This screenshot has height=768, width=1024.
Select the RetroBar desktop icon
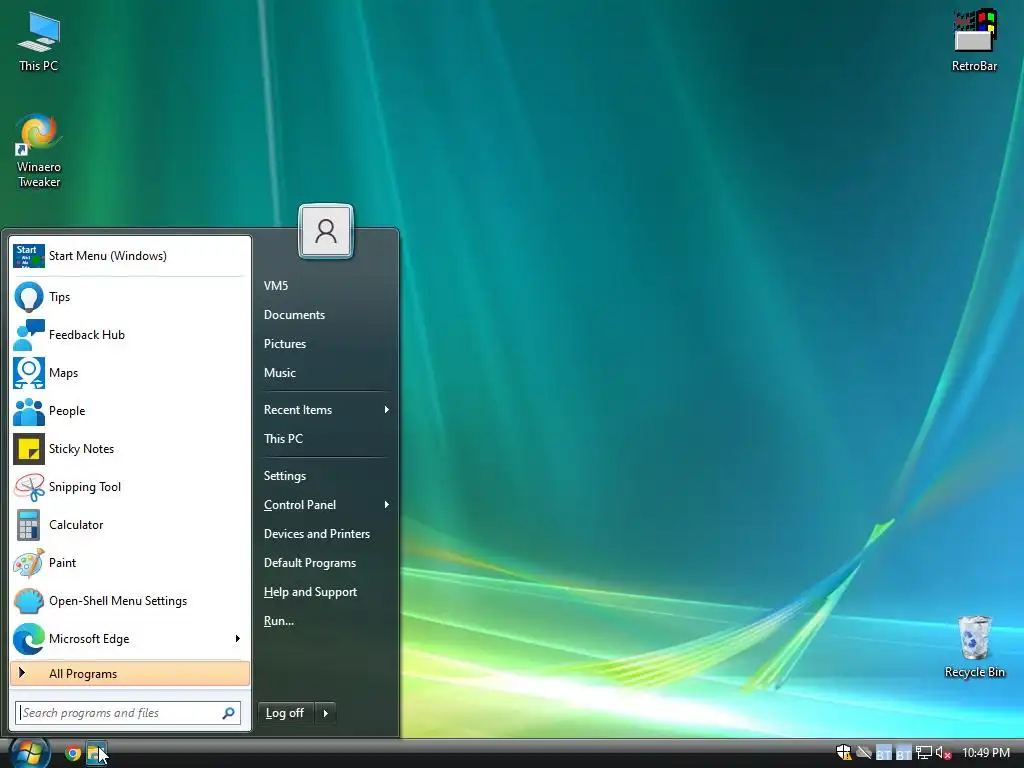tap(974, 40)
